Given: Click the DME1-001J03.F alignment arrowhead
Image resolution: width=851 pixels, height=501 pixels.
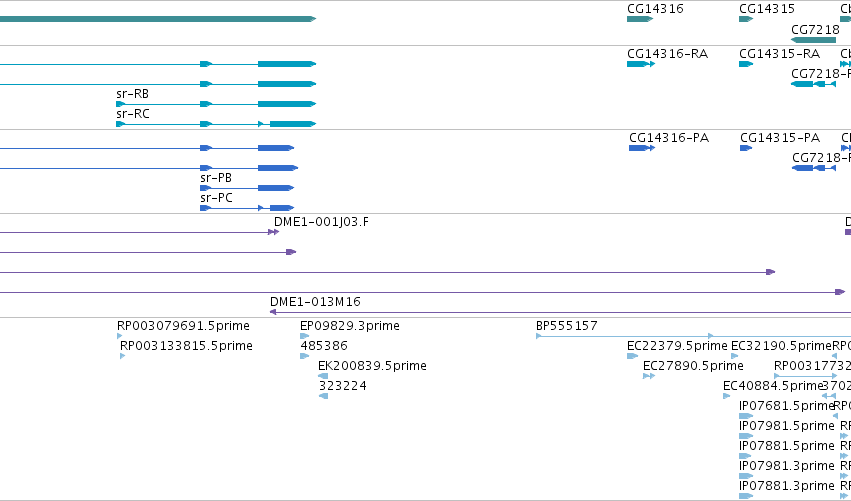Looking at the screenshot, I should (x=274, y=232).
